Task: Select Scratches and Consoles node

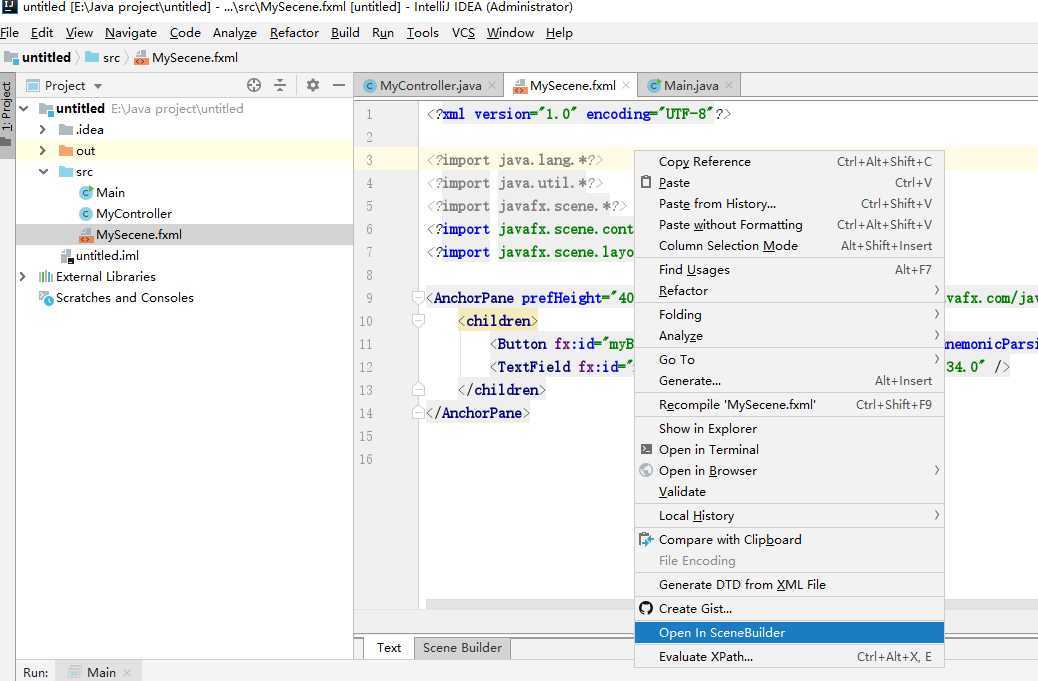Action: click(x=184, y=298)
